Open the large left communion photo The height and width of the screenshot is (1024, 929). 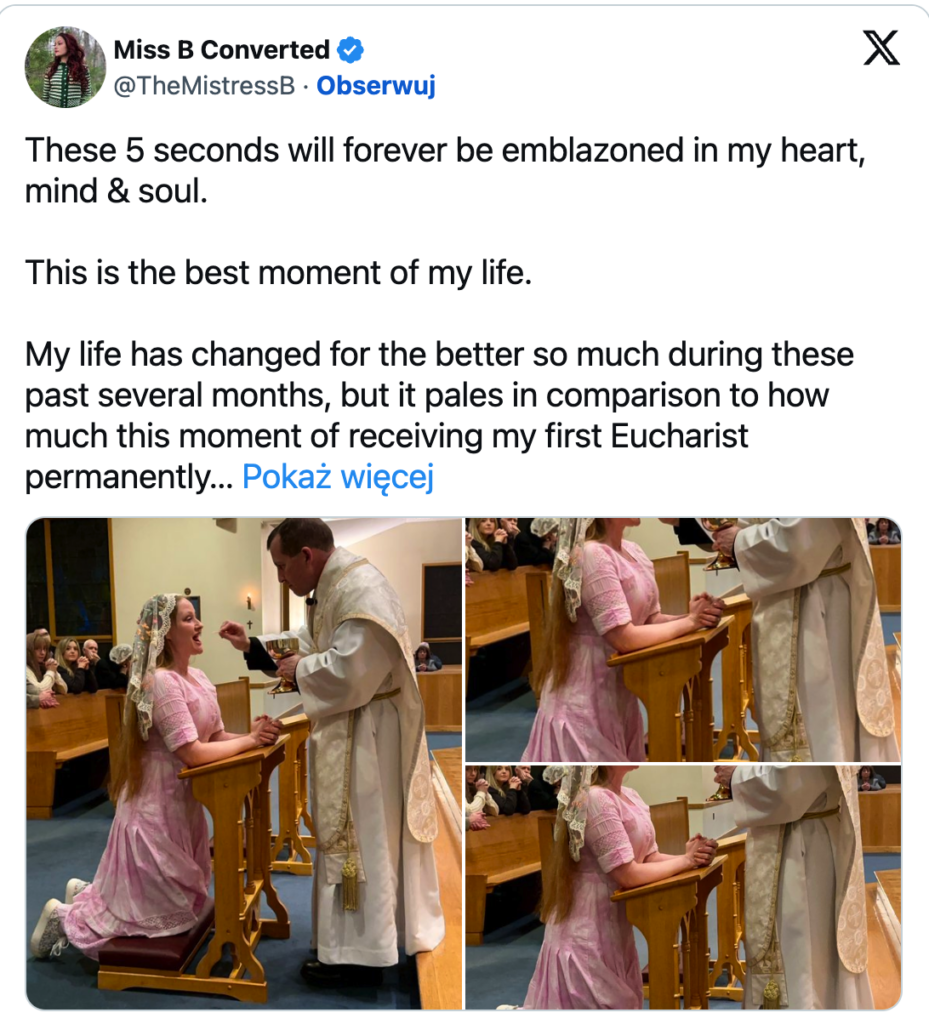243,763
